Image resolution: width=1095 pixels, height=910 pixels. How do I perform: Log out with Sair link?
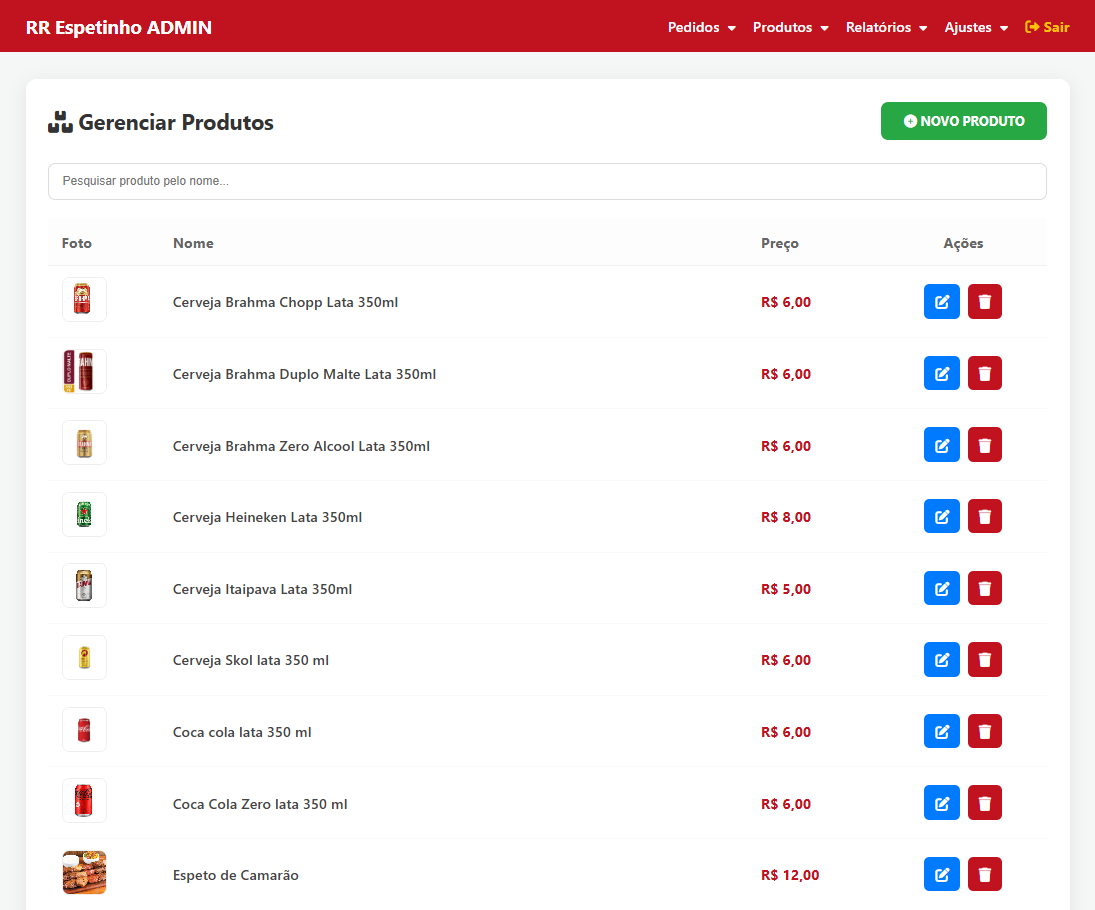click(1047, 27)
